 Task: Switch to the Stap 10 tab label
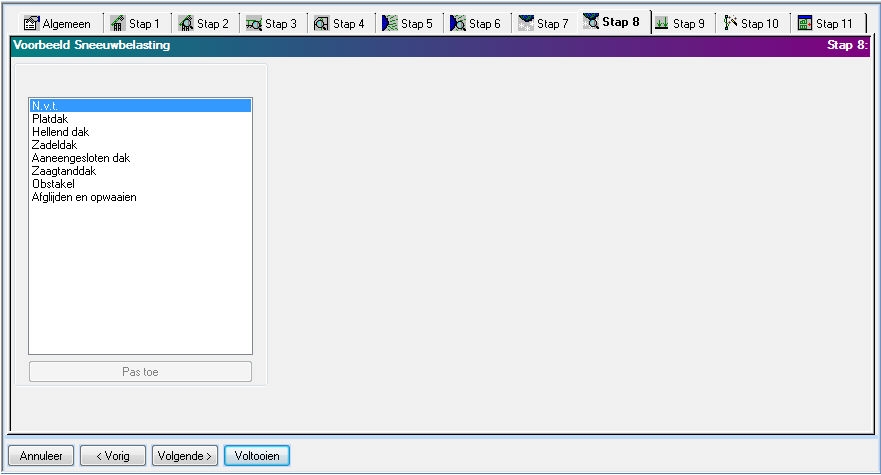coord(760,24)
